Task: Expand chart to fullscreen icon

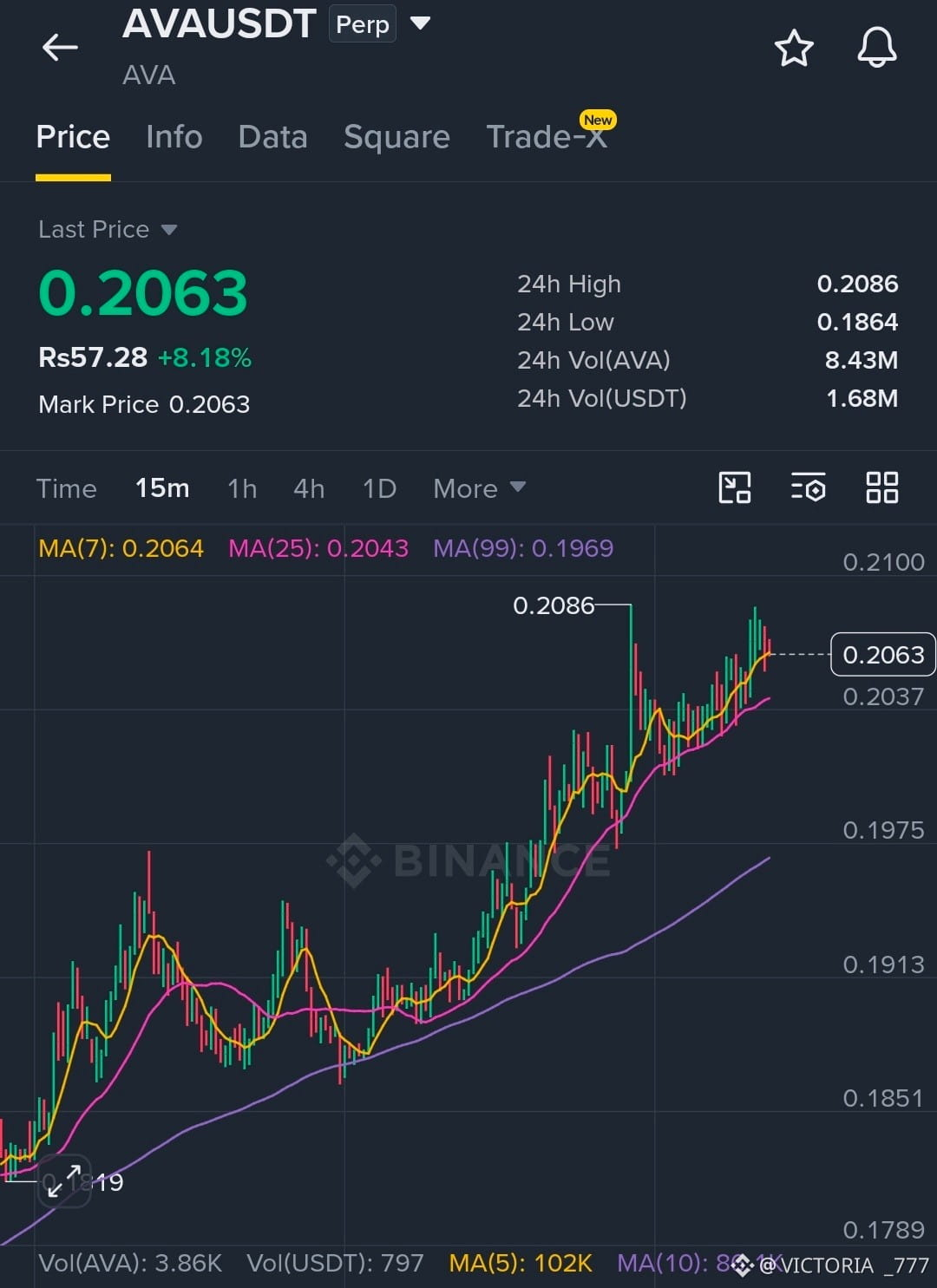Action: click(64, 1180)
